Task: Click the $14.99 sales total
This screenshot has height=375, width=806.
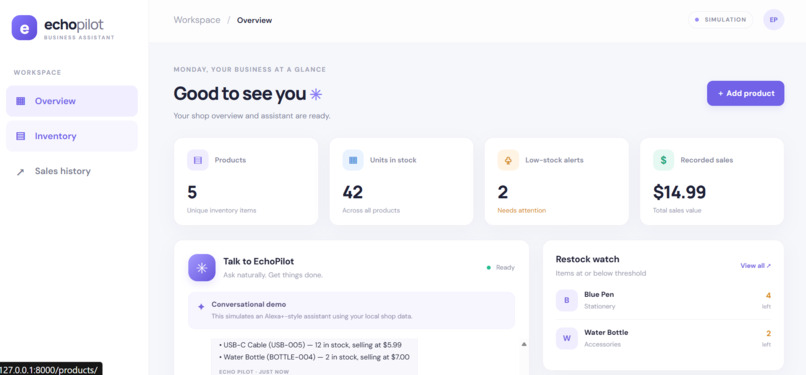Action: (x=680, y=193)
